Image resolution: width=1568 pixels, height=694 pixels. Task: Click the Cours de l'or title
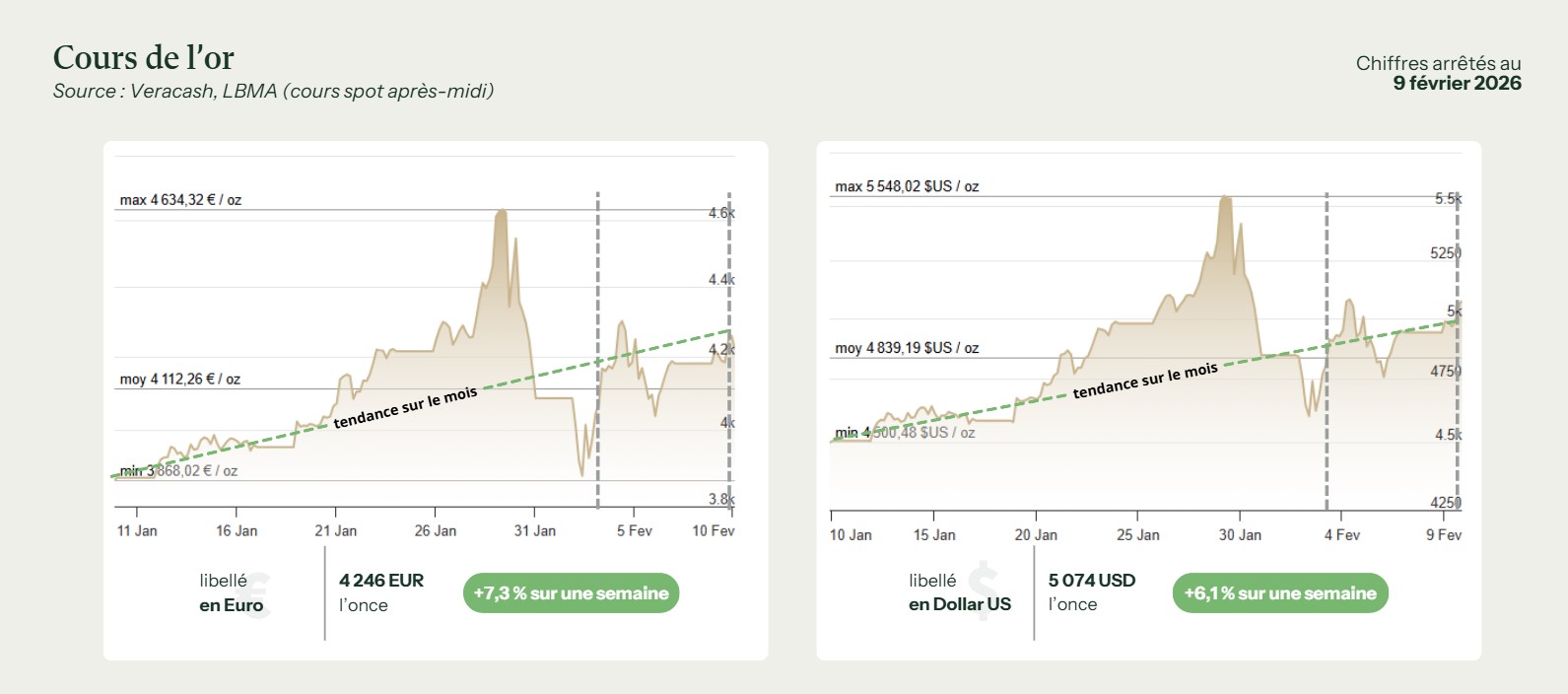click(x=144, y=57)
